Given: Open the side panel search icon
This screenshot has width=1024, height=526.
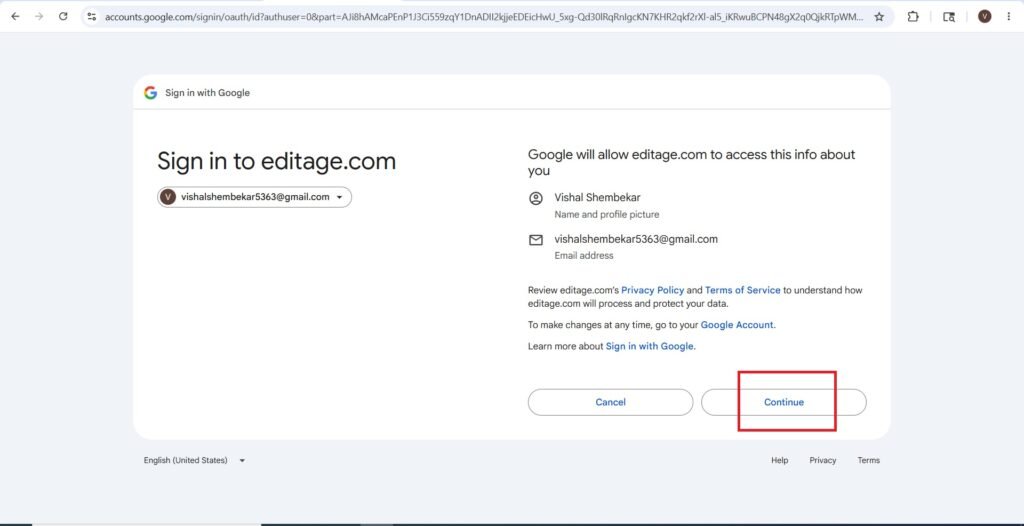Looking at the screenshot, I should (949, 17).
